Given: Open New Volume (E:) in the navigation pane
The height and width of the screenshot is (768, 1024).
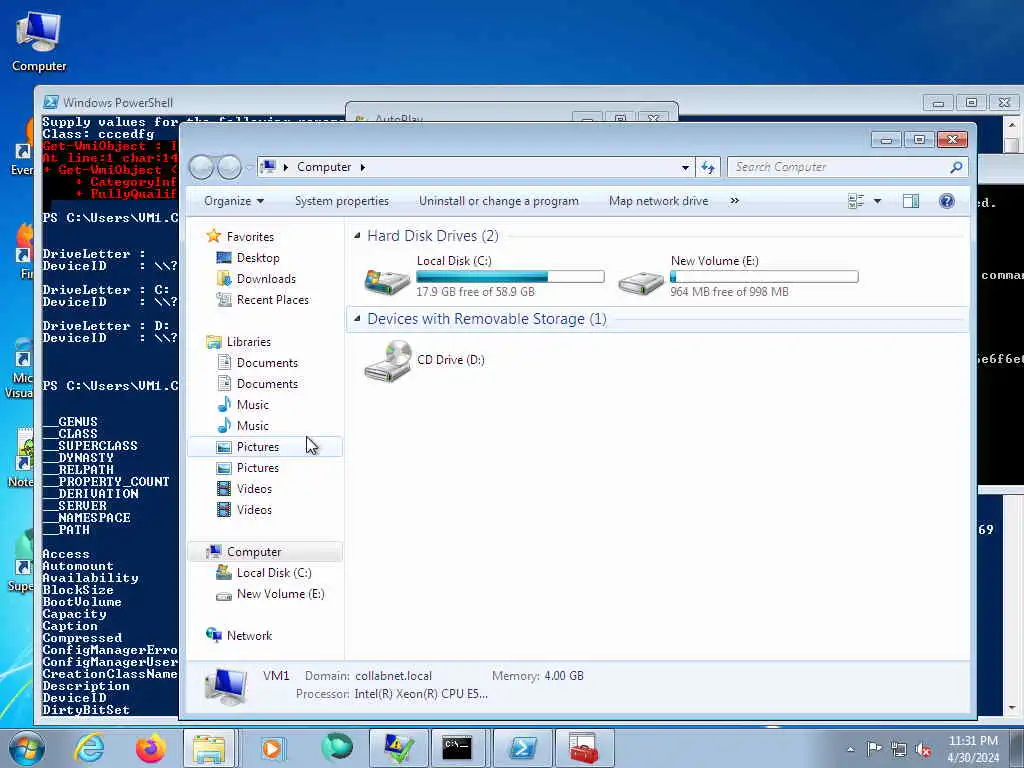Looking at the screenshot, I should [280, 594].
